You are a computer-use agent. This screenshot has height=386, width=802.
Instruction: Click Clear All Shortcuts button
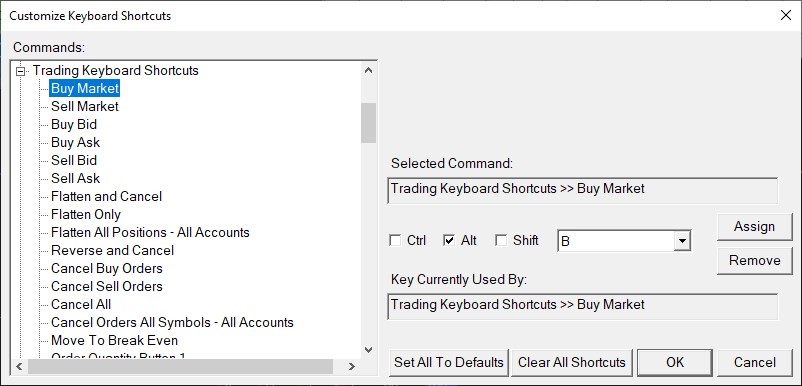coord(571,362)
